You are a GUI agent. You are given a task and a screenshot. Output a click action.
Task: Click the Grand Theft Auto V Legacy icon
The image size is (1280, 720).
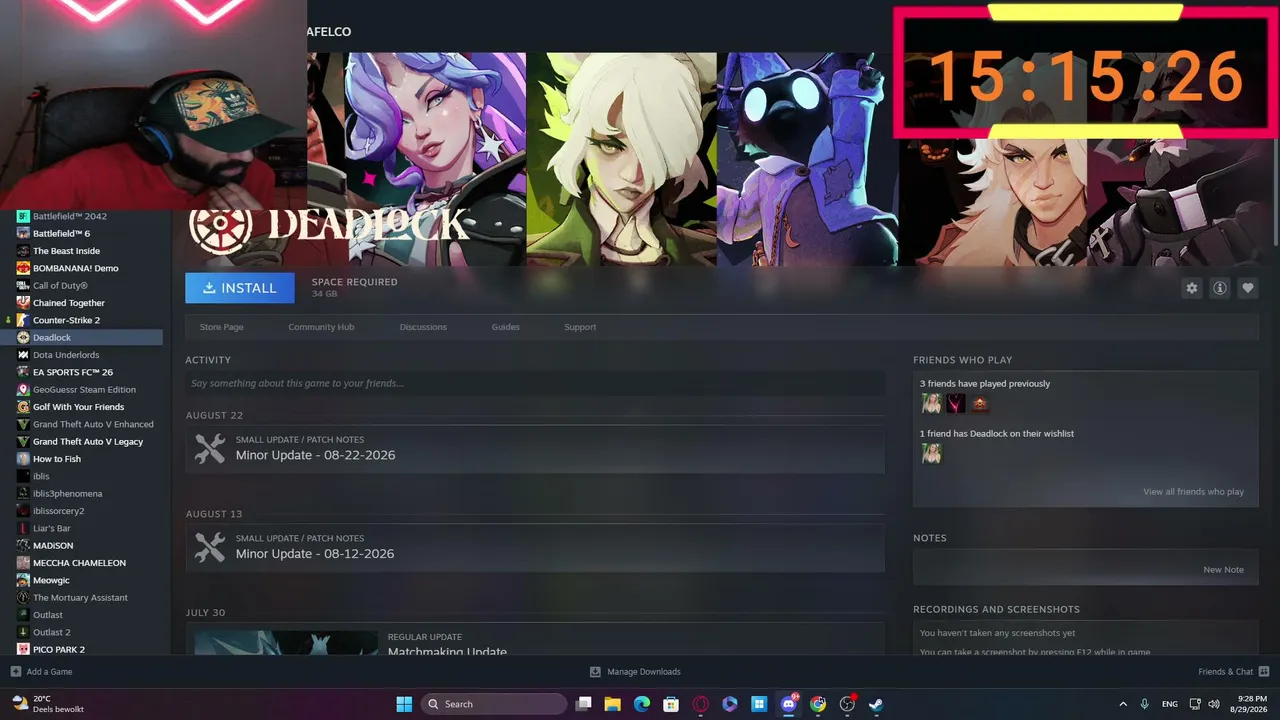pos(24,441)
